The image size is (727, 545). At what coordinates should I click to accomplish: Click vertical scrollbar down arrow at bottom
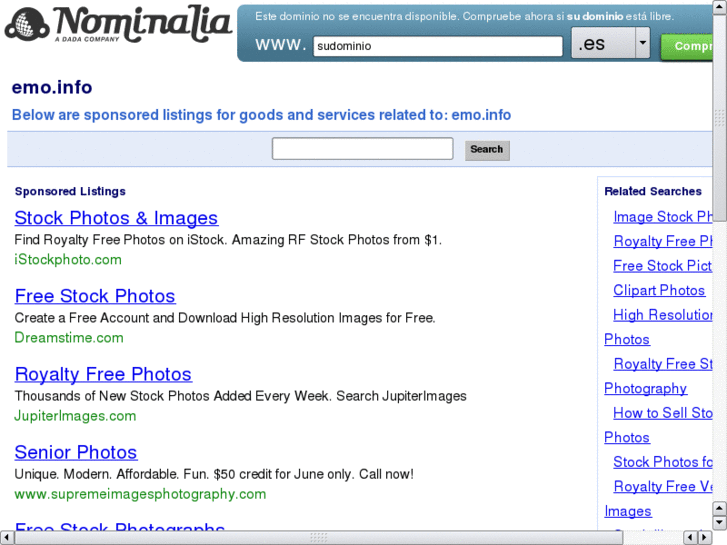(x=720, y=523)
